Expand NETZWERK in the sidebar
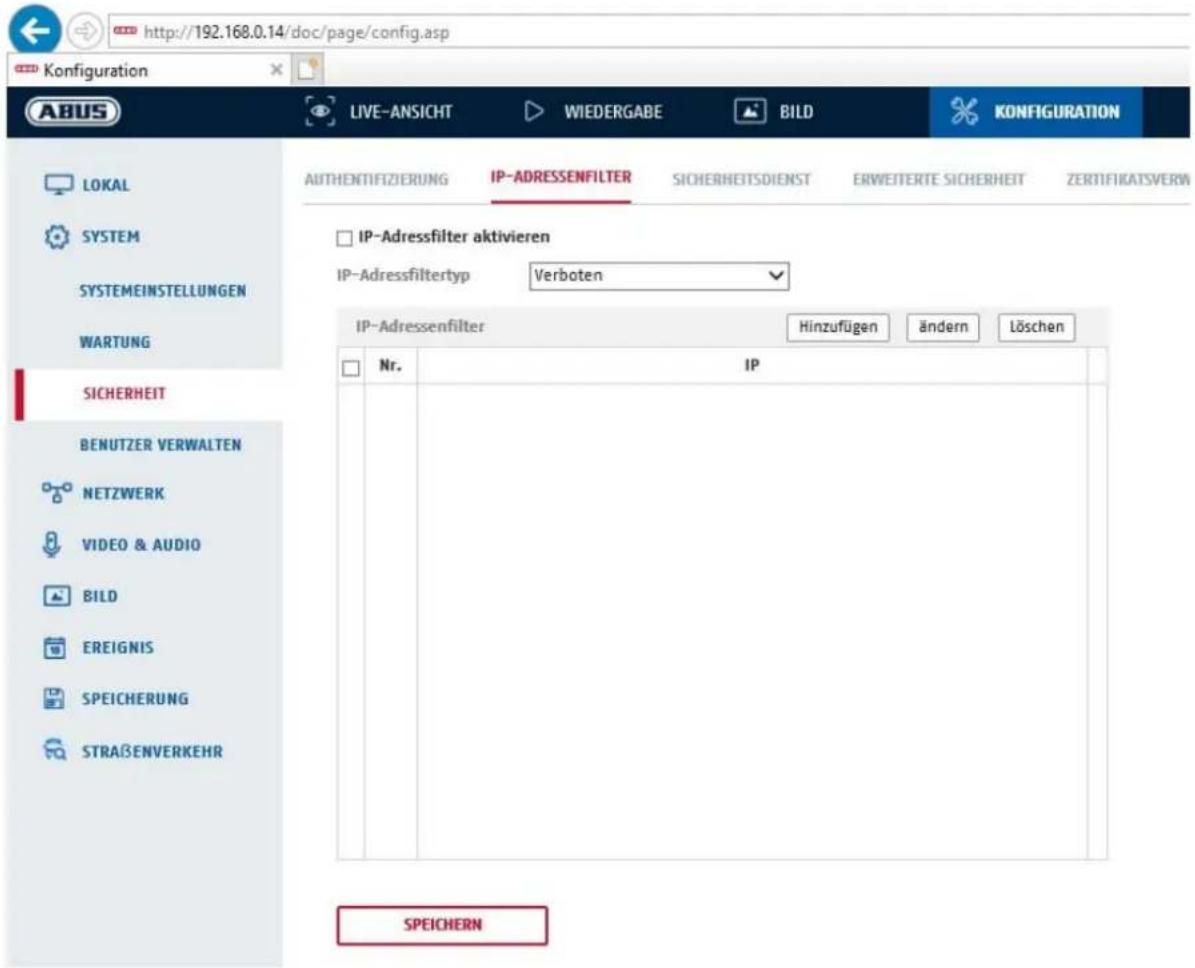This screenshot has height=968, width=1195. click(x=123, y=494)
